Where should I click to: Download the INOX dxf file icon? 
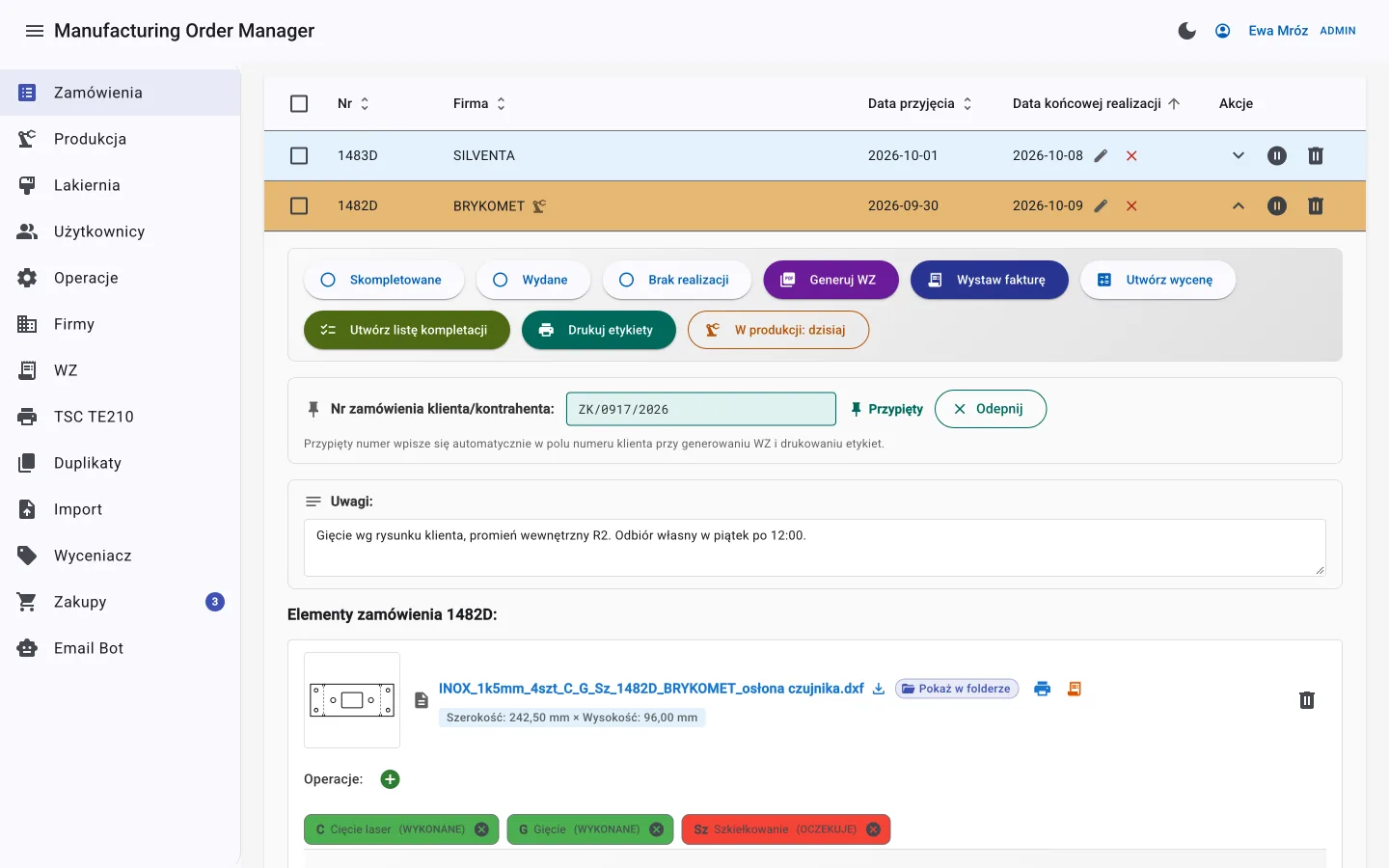[x=879, y=689]
